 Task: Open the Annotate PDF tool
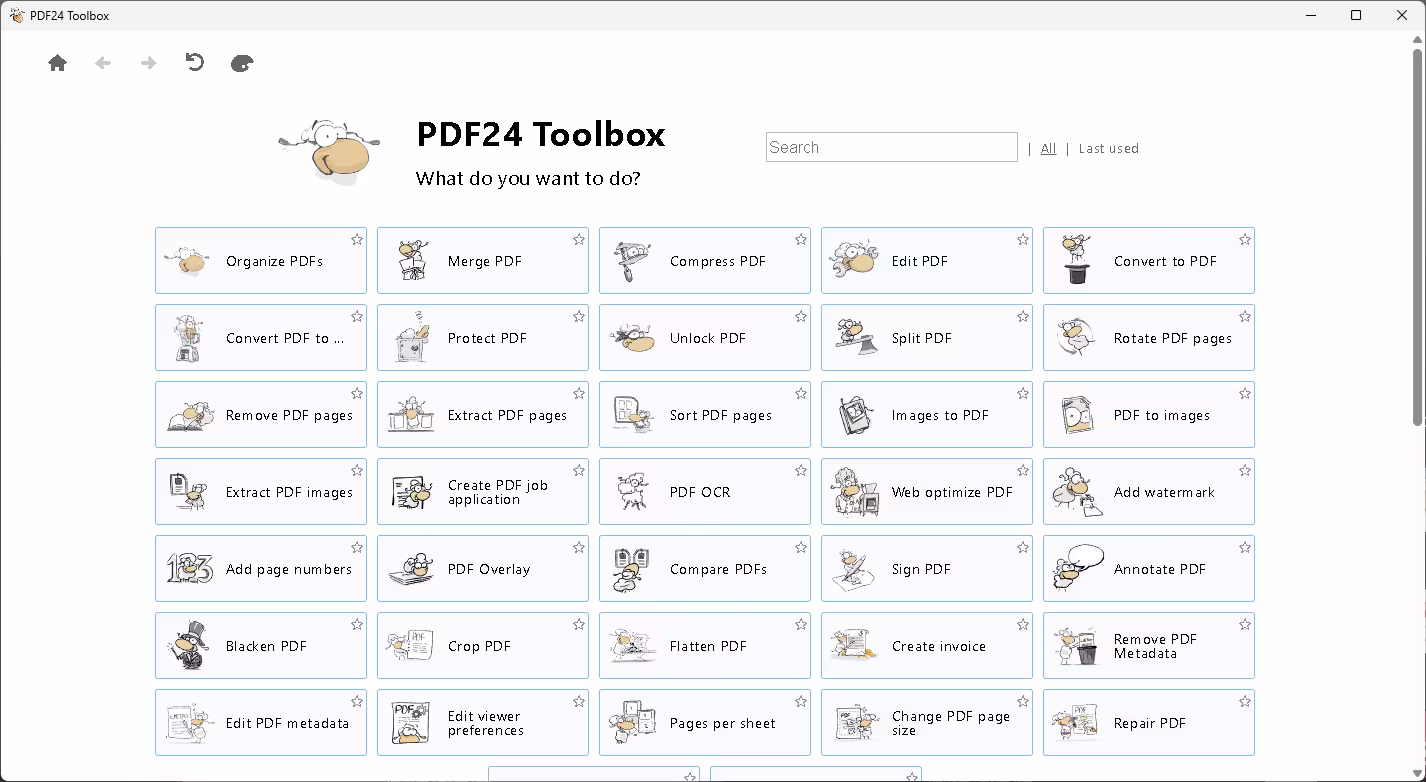(1149, 569)
